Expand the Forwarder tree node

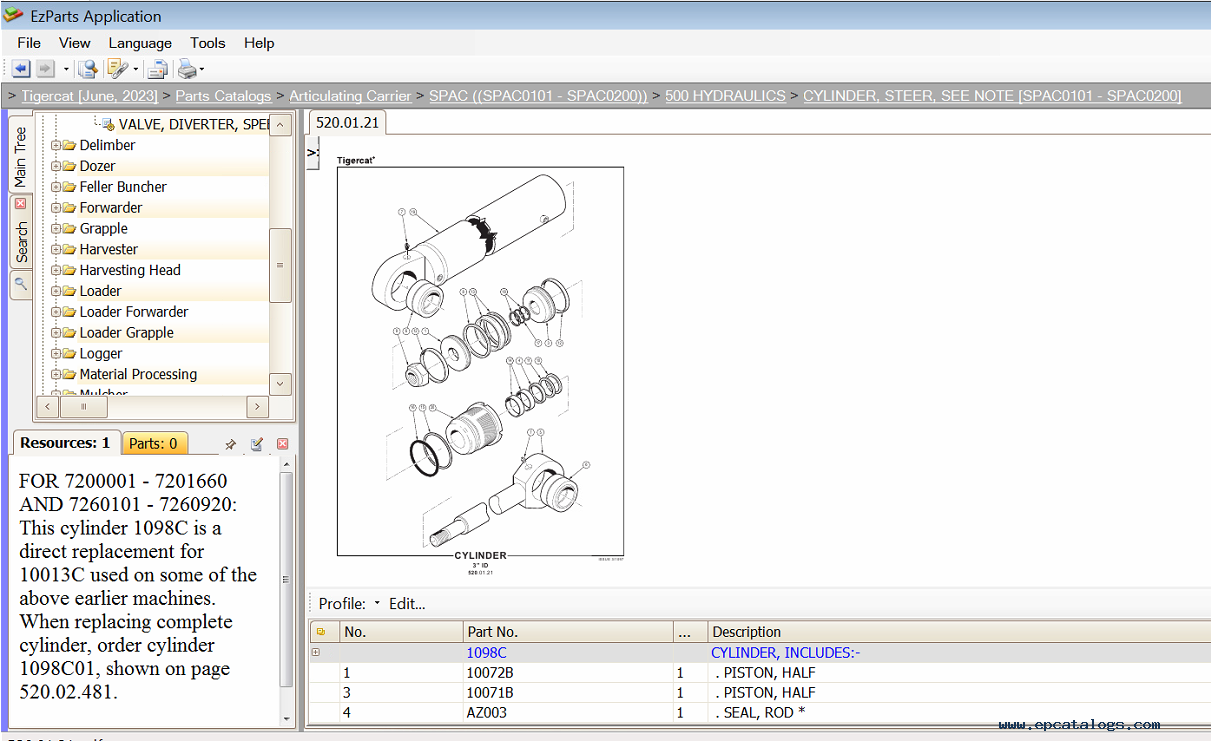coord(56,208)
